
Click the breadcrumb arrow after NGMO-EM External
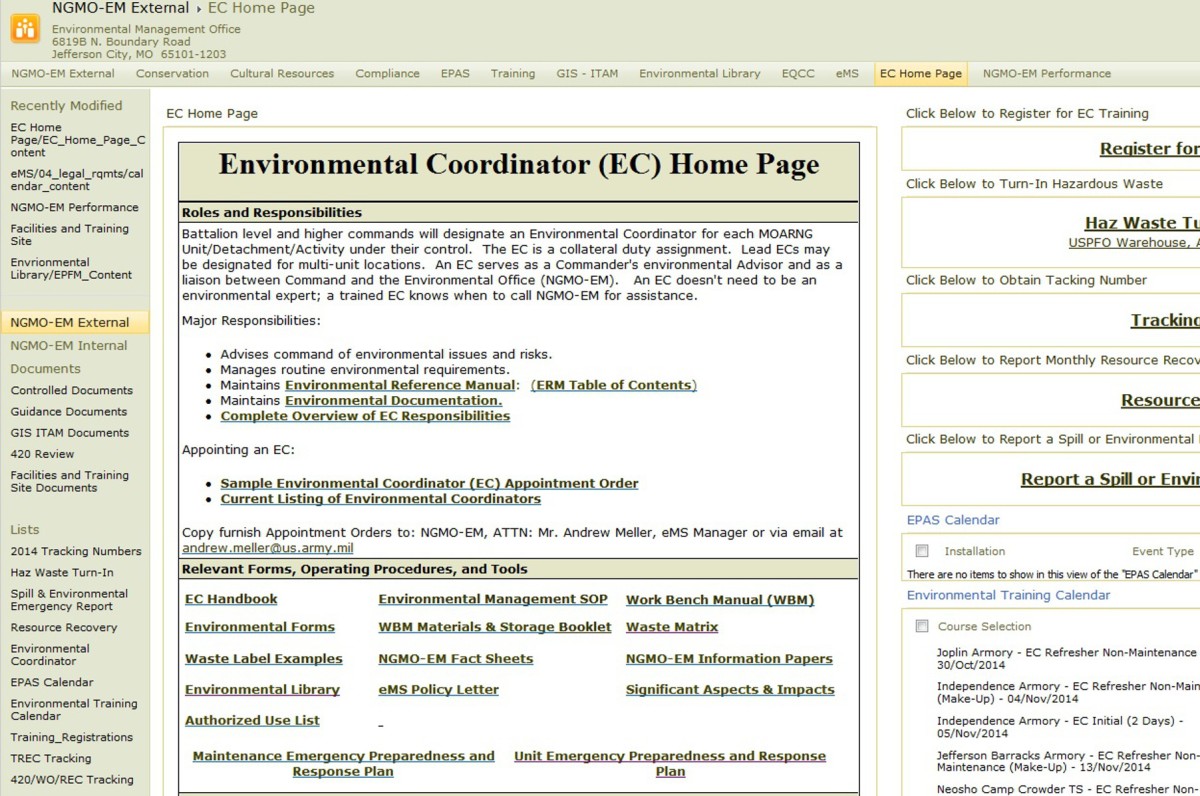click(198, 8)
